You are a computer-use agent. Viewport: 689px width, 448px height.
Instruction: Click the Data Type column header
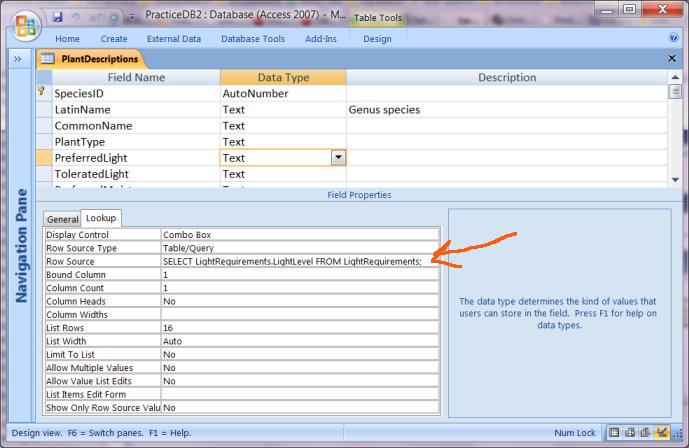coord(283,77)
